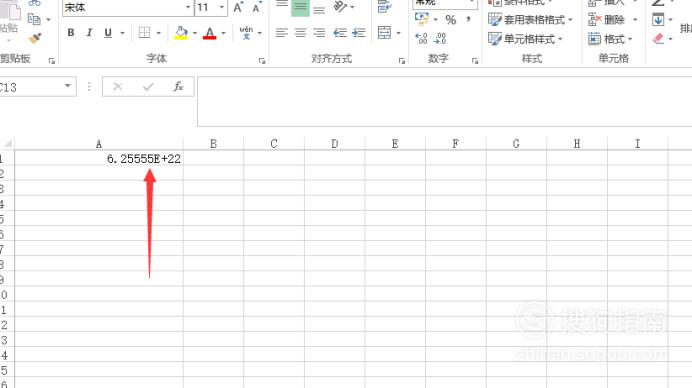Screen dimensions: 692x388
Task: Toggle underline formatting
Action: (x=108, y=33)
